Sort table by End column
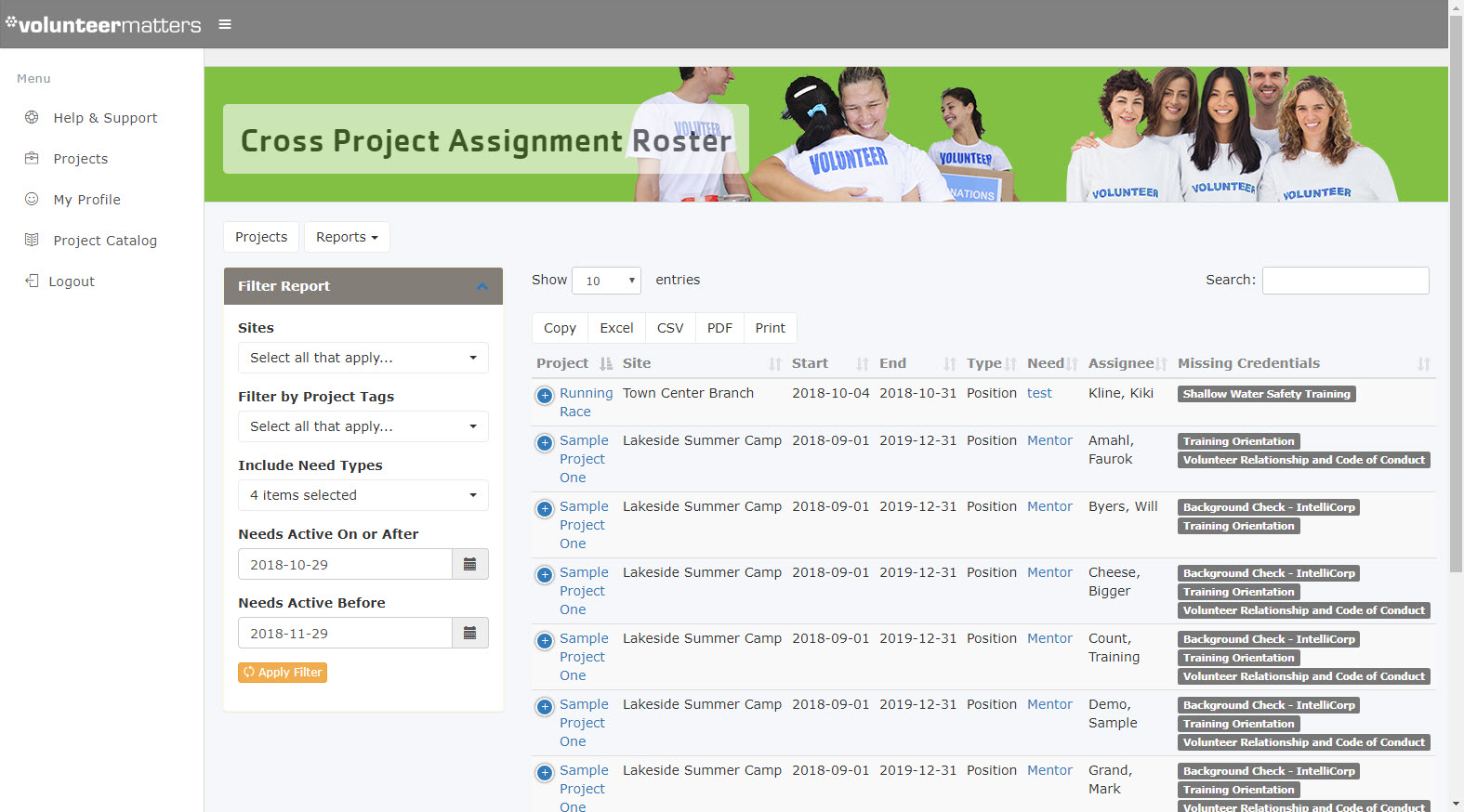Image resolution: width=1464 pixels, height=812 pixels. point(917,363)
